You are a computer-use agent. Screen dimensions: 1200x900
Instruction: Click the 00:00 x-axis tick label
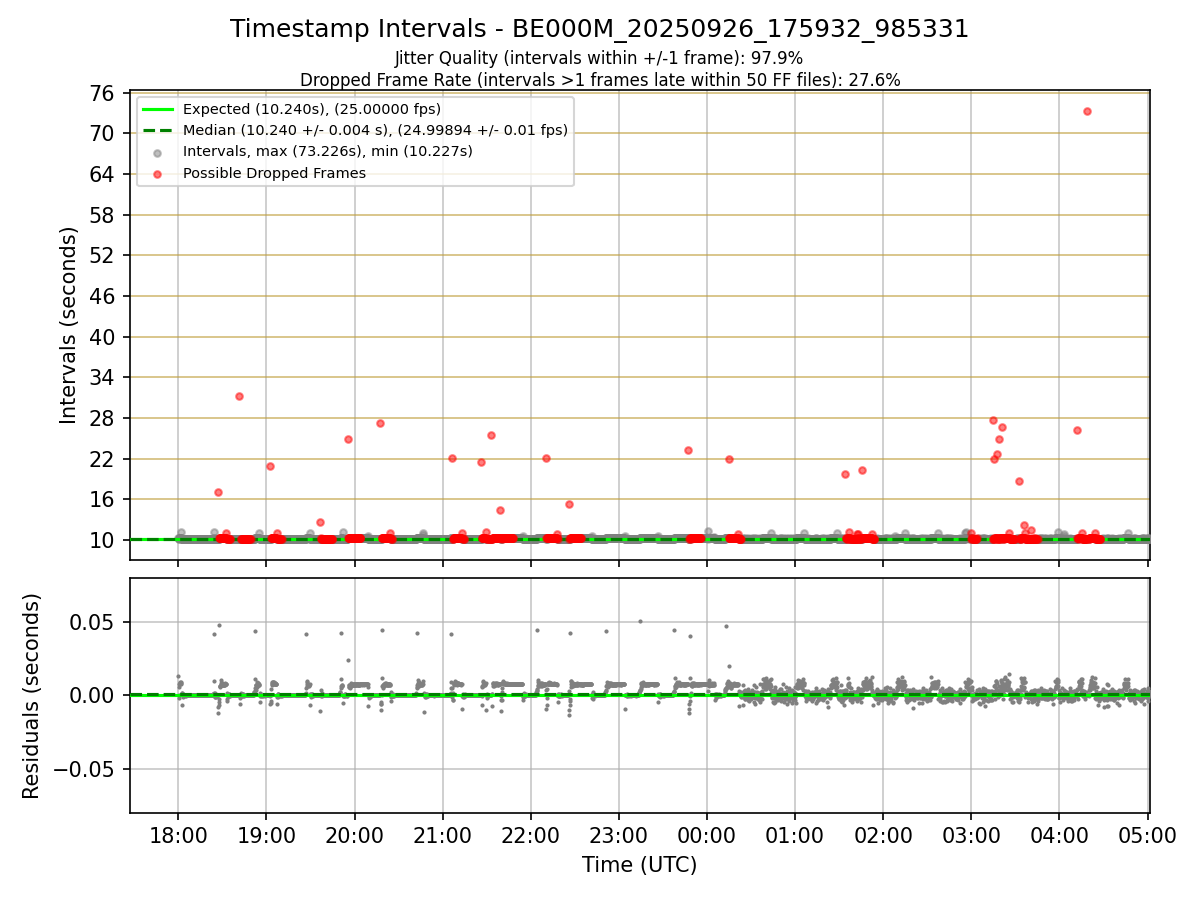point(707,836)
